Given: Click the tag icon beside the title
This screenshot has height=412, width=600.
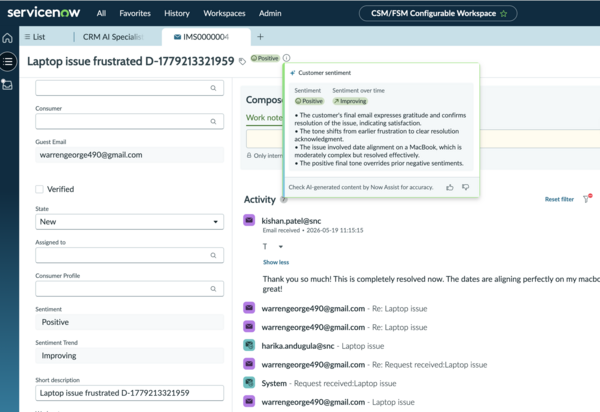Looking at the screenshot, I should 242,61.
